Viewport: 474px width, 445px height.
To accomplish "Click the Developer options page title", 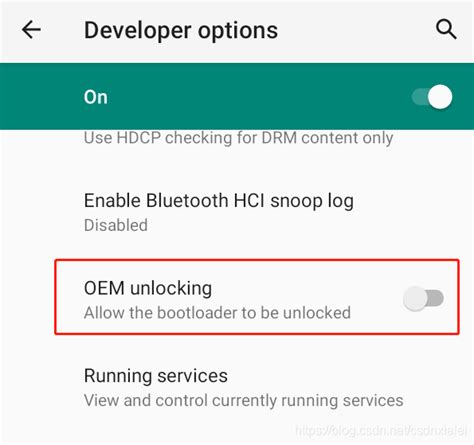I will (x=181, y=30).
